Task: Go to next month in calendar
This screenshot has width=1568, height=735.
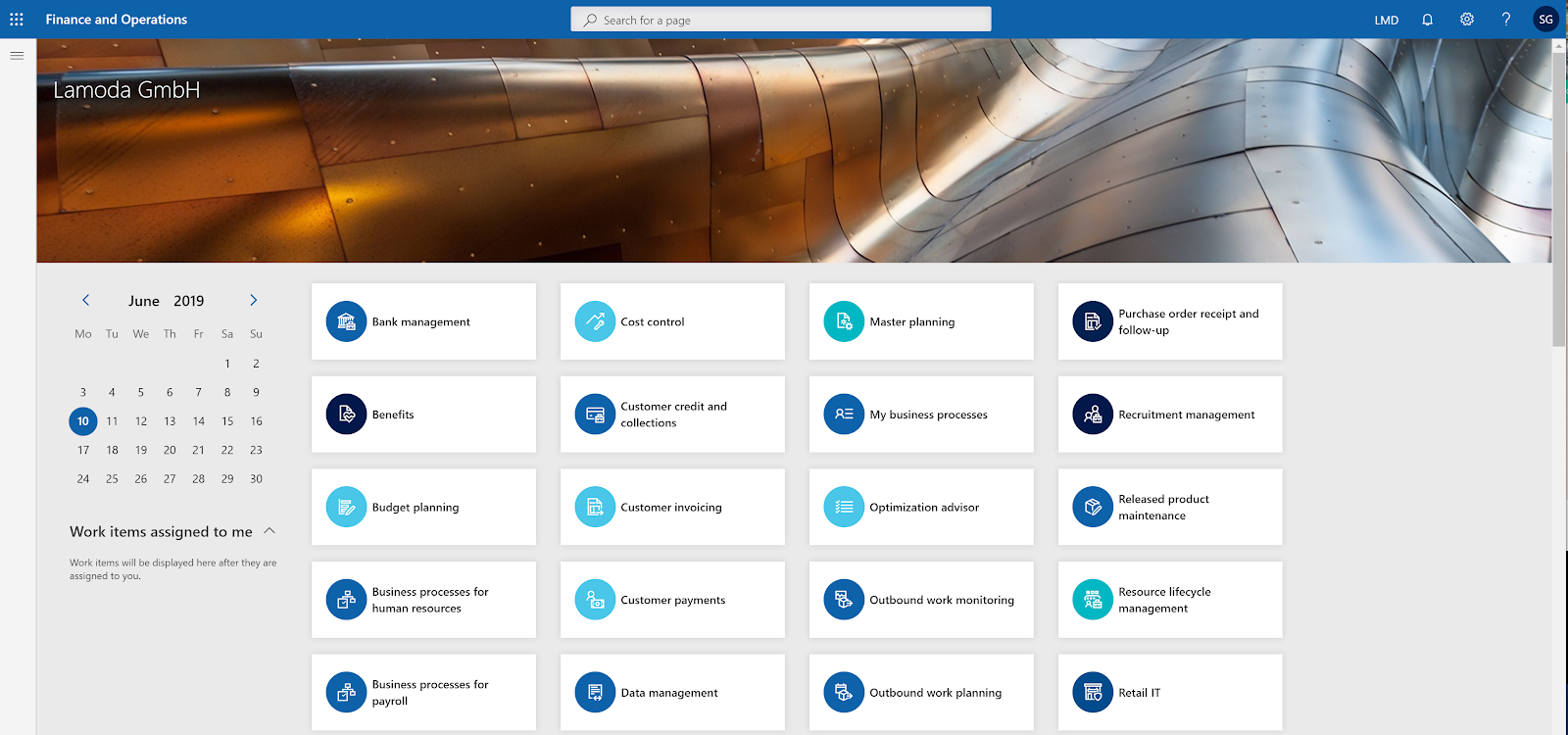Action: coord(253,300)
